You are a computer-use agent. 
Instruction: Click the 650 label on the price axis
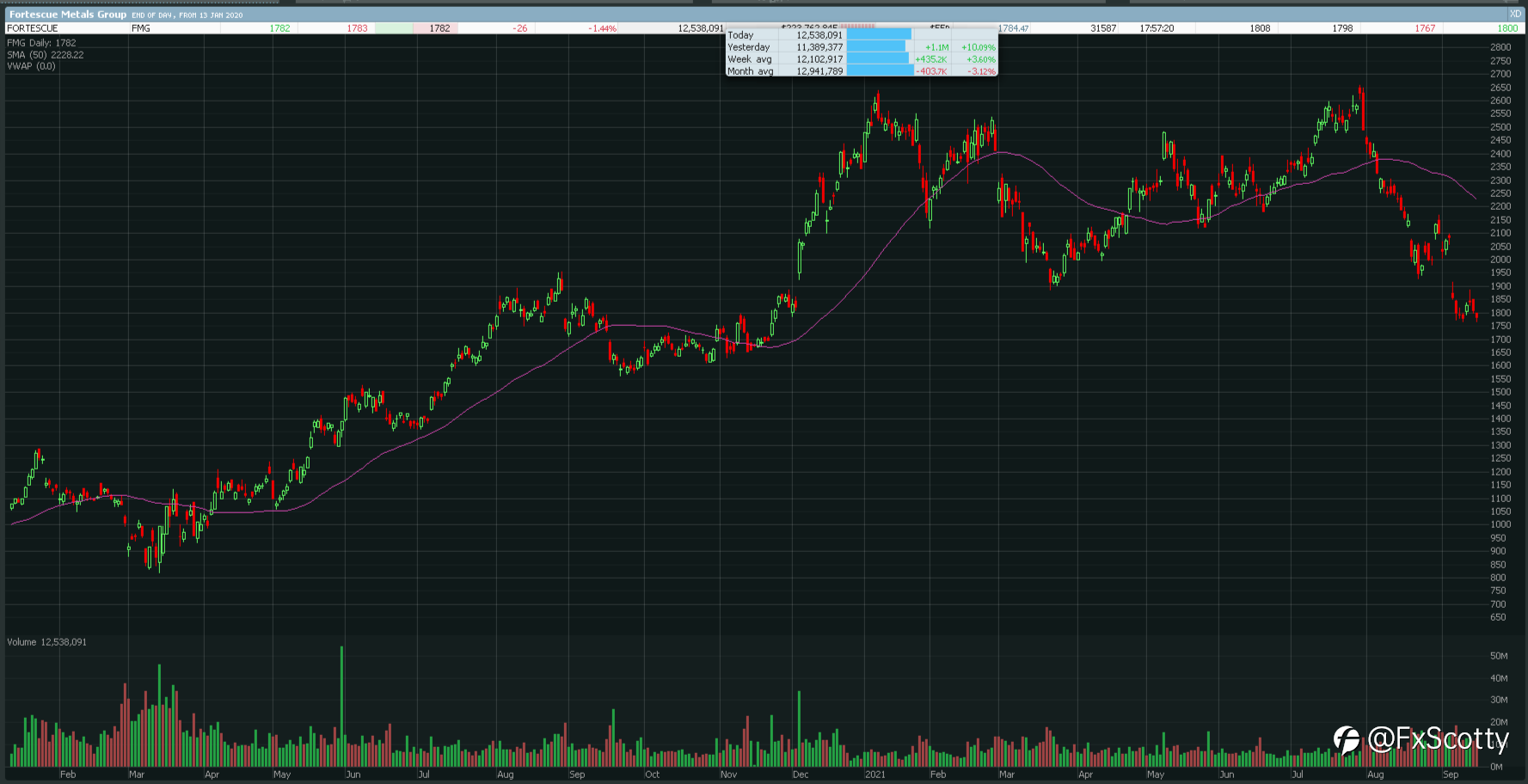pos(1498,617)
